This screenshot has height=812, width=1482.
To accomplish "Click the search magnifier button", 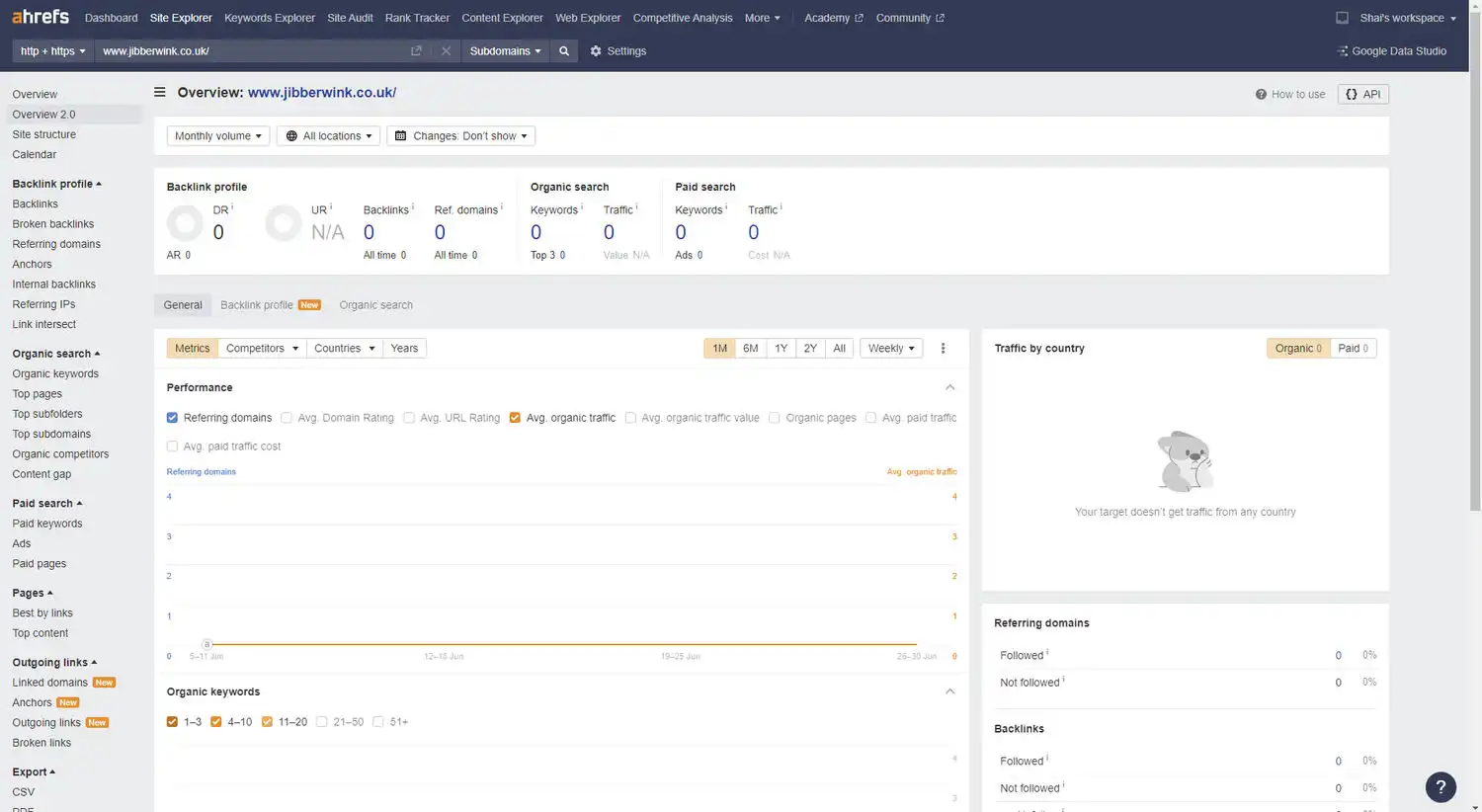I will (x=564, y=50).
